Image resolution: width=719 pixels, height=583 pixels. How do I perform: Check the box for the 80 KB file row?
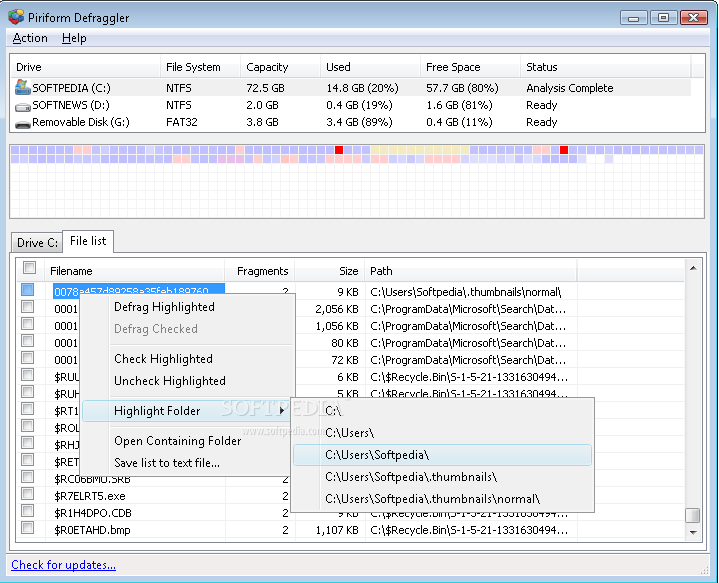(x=28, y=340)
